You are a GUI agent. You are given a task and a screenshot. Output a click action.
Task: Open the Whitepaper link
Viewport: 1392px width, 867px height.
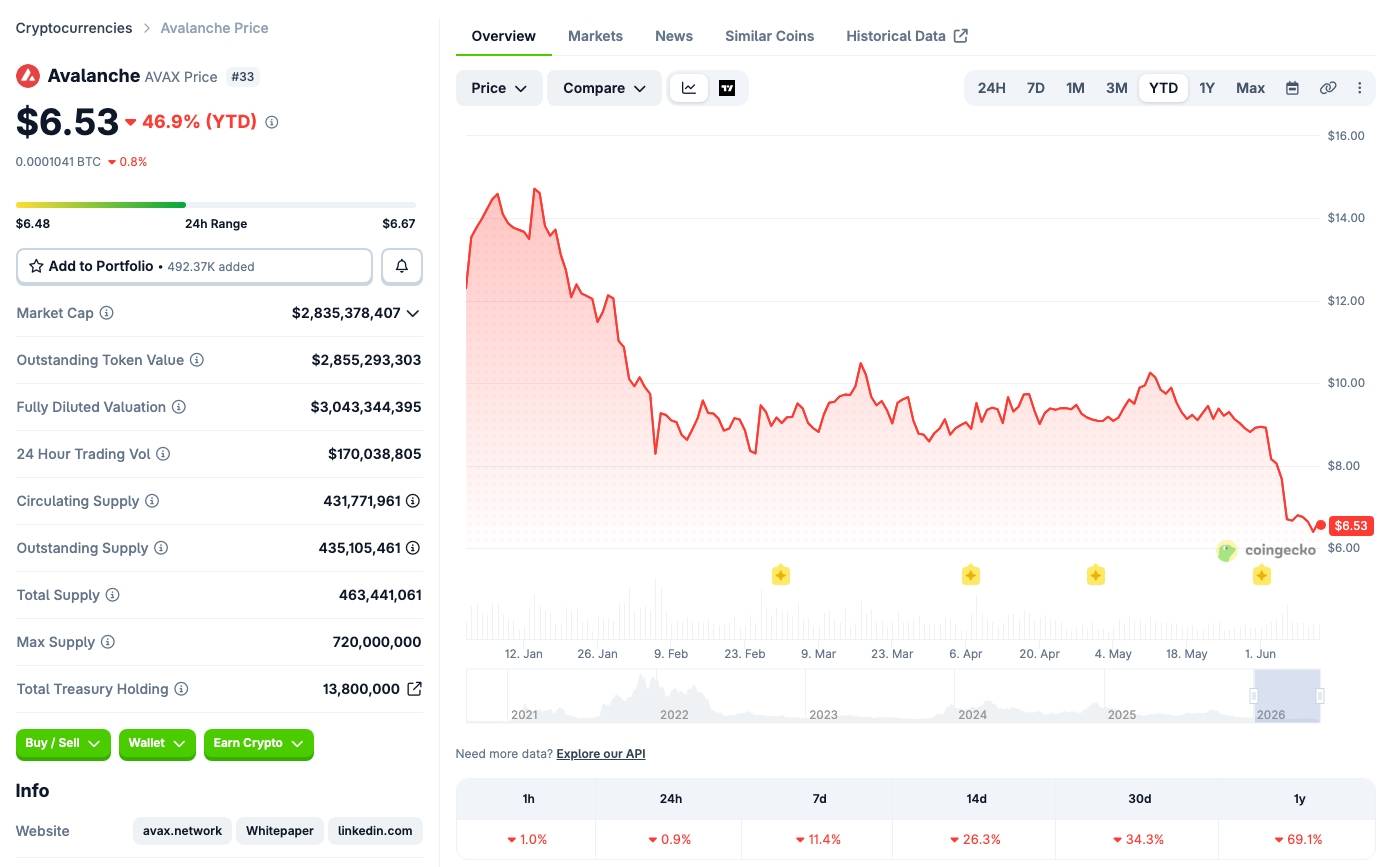pos(280,831)
